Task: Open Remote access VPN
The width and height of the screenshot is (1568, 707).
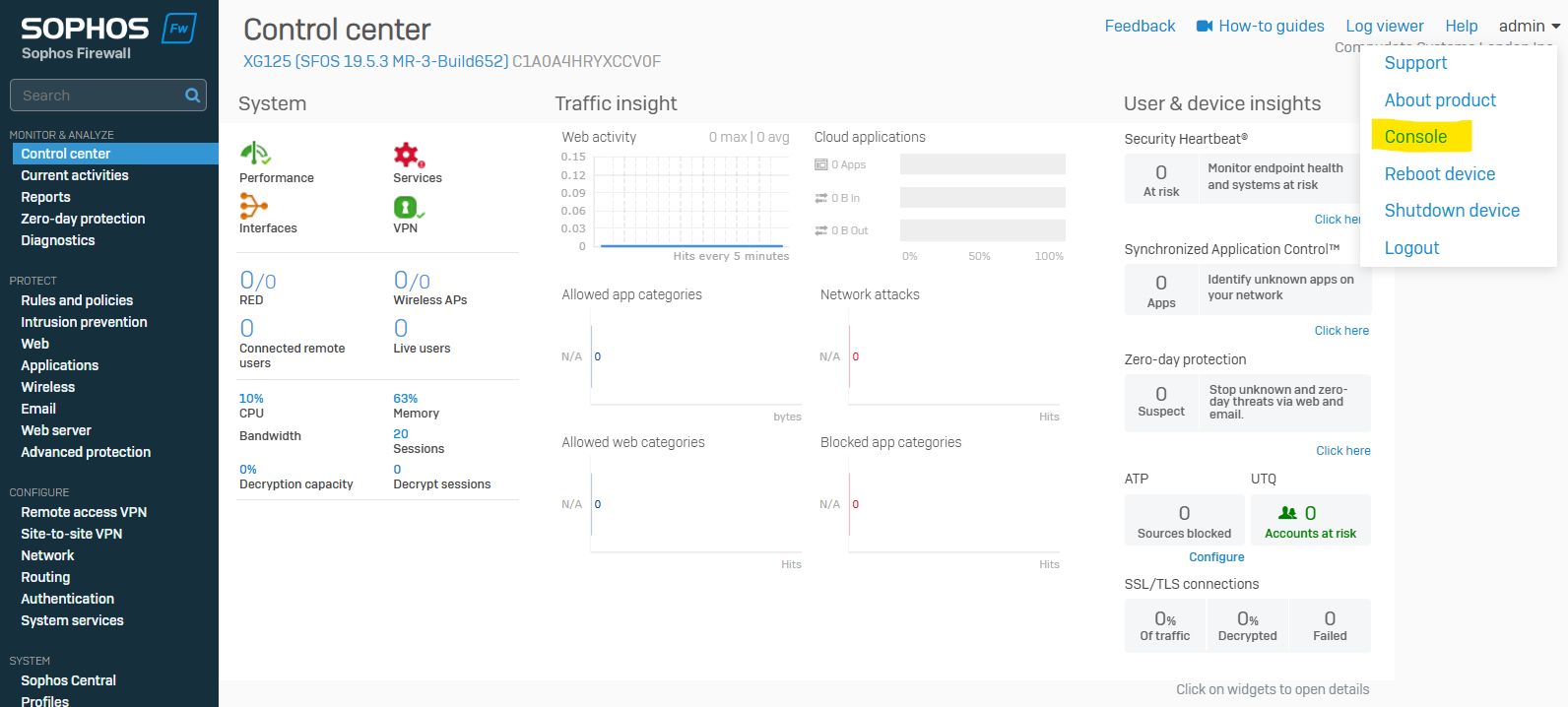Action: tap(84, 512)
